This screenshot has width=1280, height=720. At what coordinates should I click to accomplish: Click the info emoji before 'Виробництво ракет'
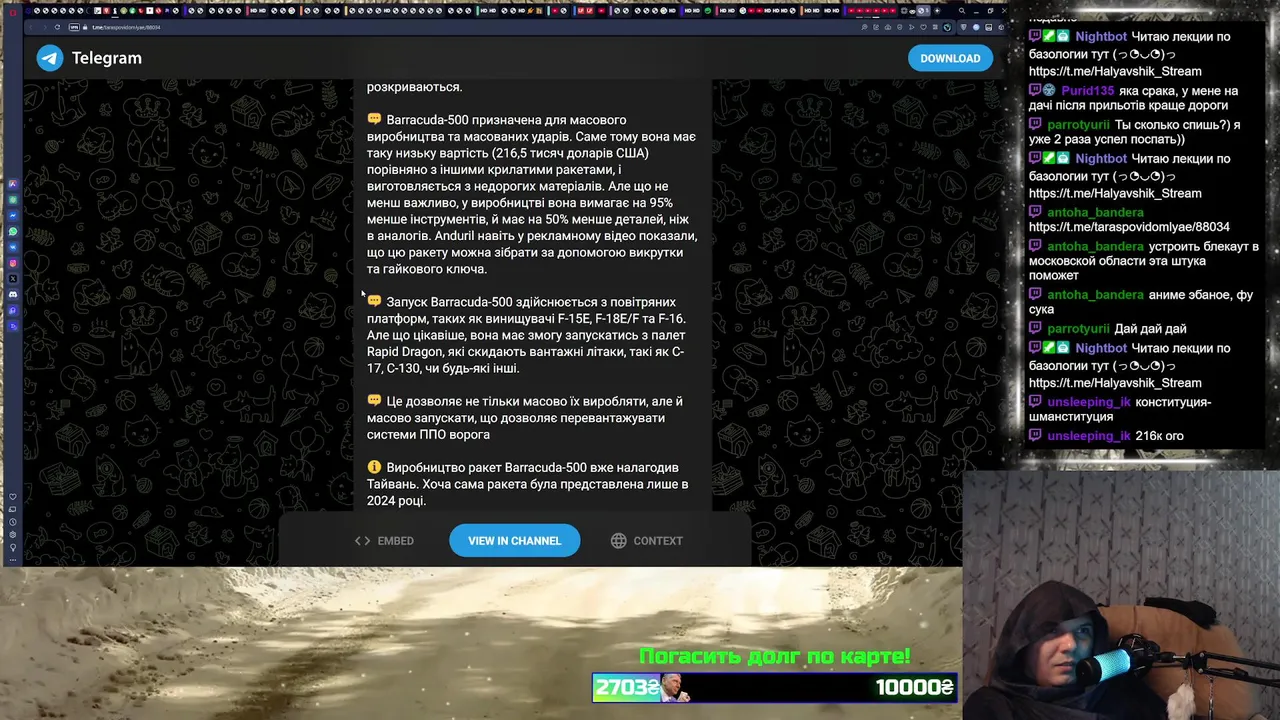pyautogui.click(x=374, y=467)
